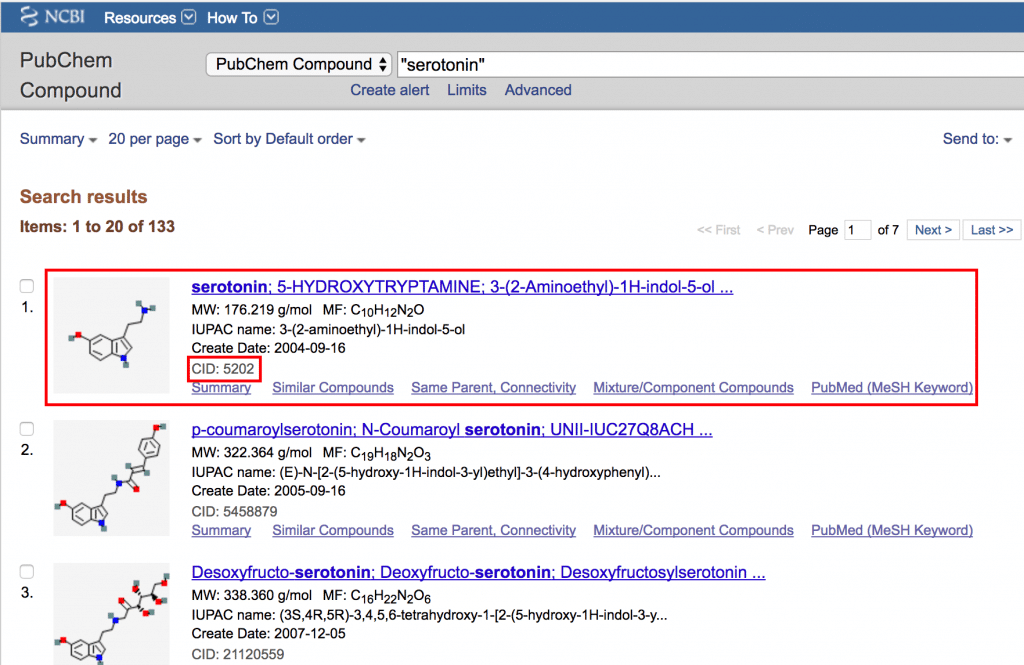Click the serotonin structure thumbnail

[x=112, y=335]
